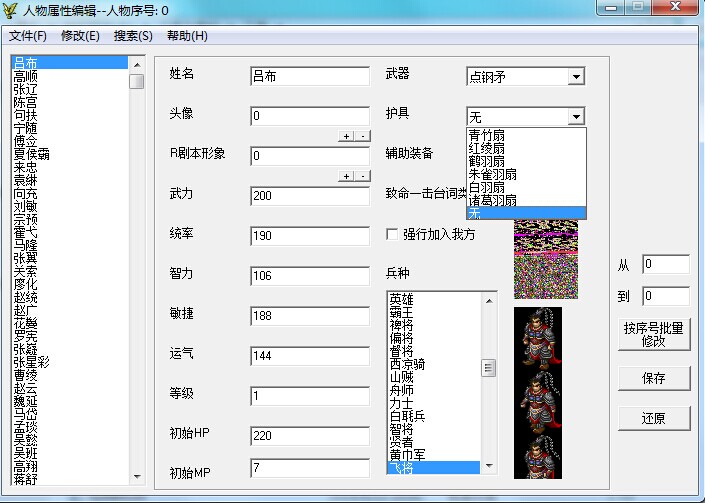Screen dimensions: 705x503
Task: Click the top character sprite thumbnail
Action: (537, 335)
